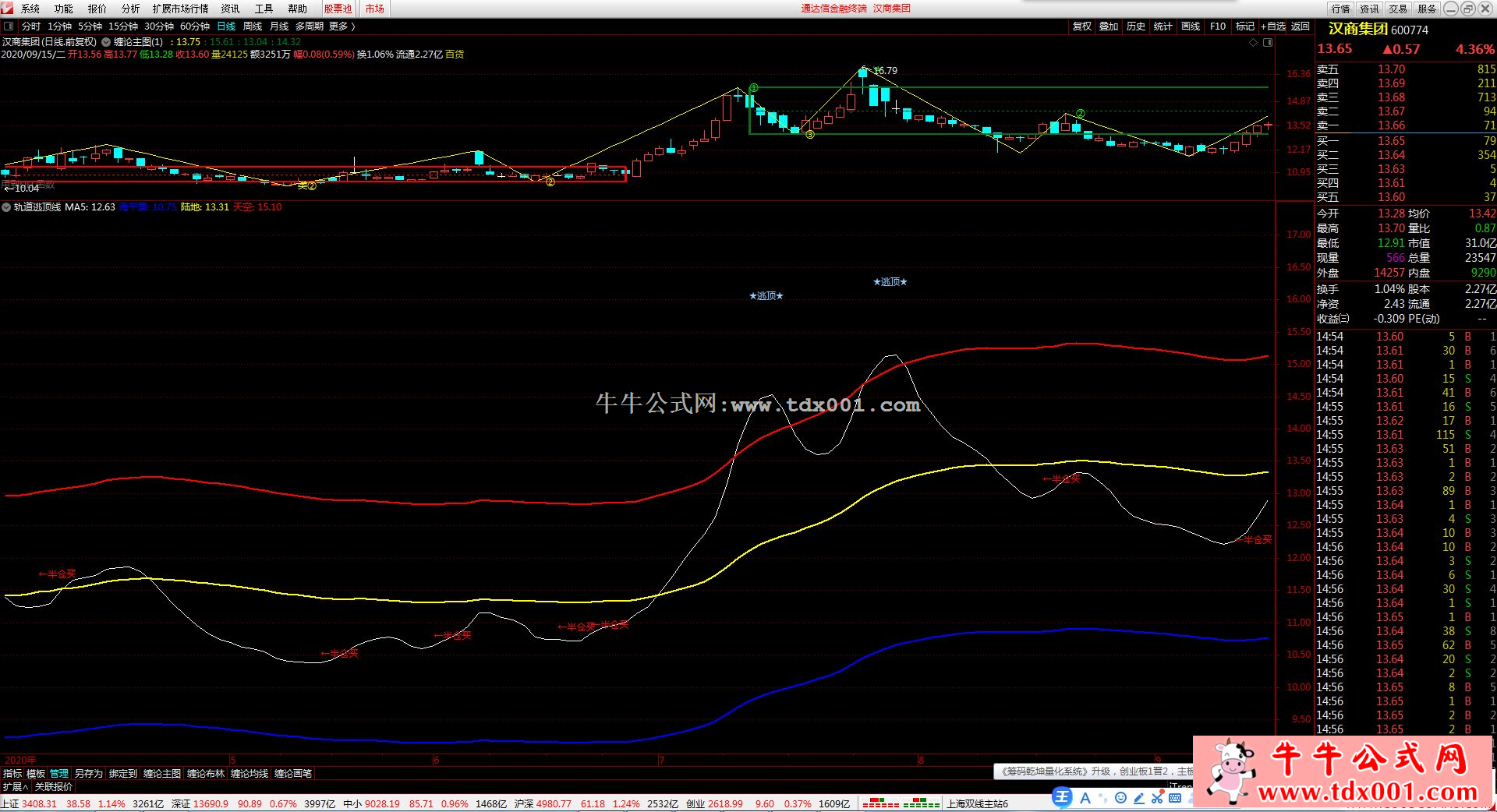Screen dimensions: 1497x812
Task: Switch to the 行情 top-right tab
Action: [1341, 9]
